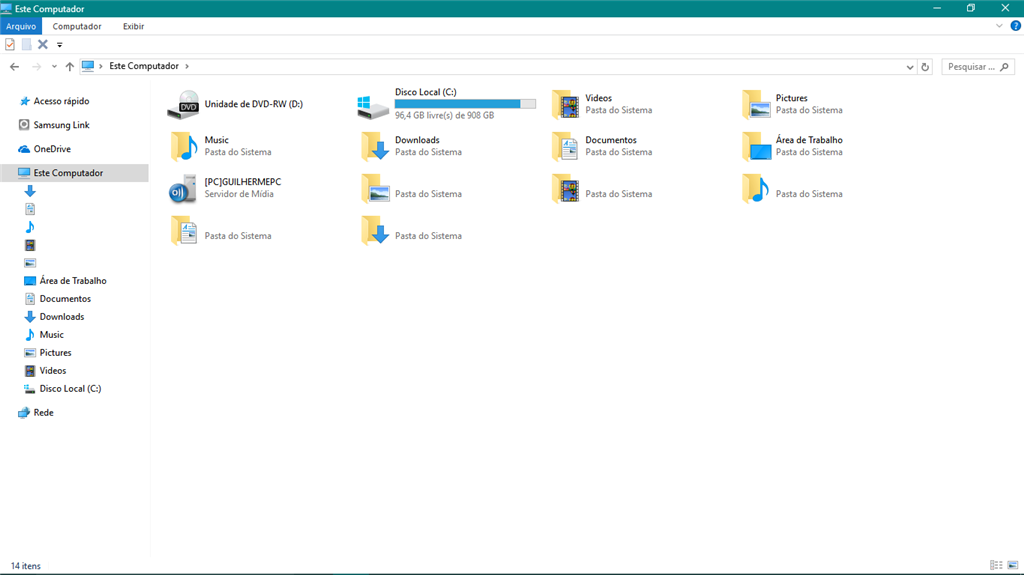Image resolution: width=1024 pixels, height=575 pixels.
Task: Open the Downloads folder icon in main pane
Action: [x=375, y=146]
